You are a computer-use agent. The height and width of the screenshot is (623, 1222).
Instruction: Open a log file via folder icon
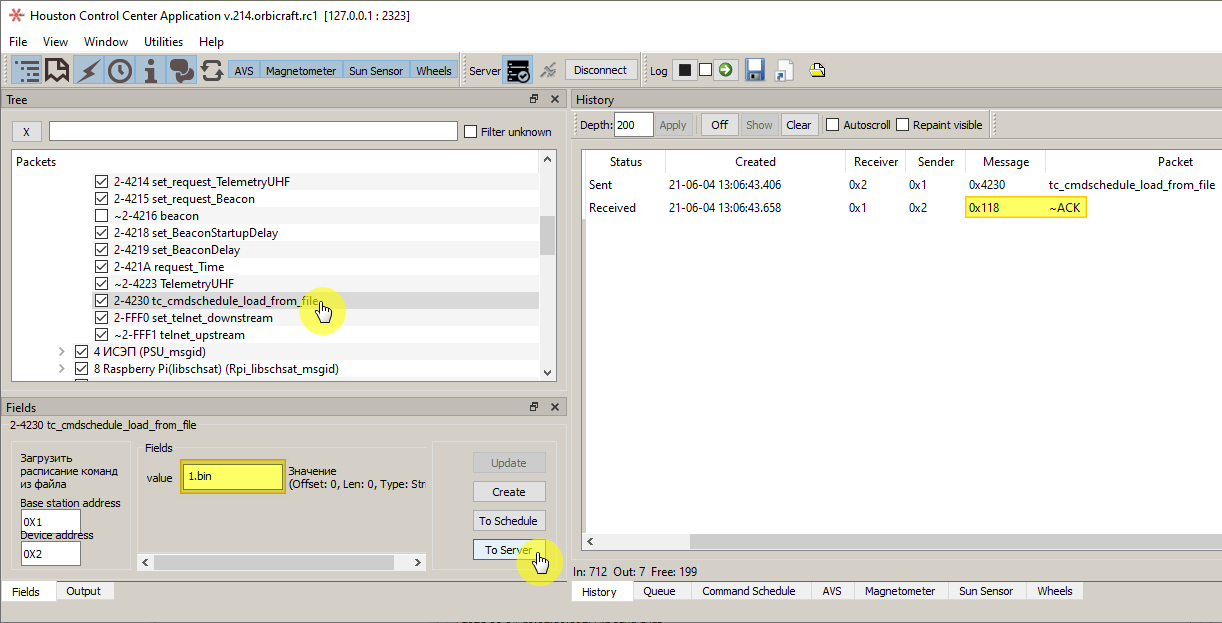click(x=817, y=70)
